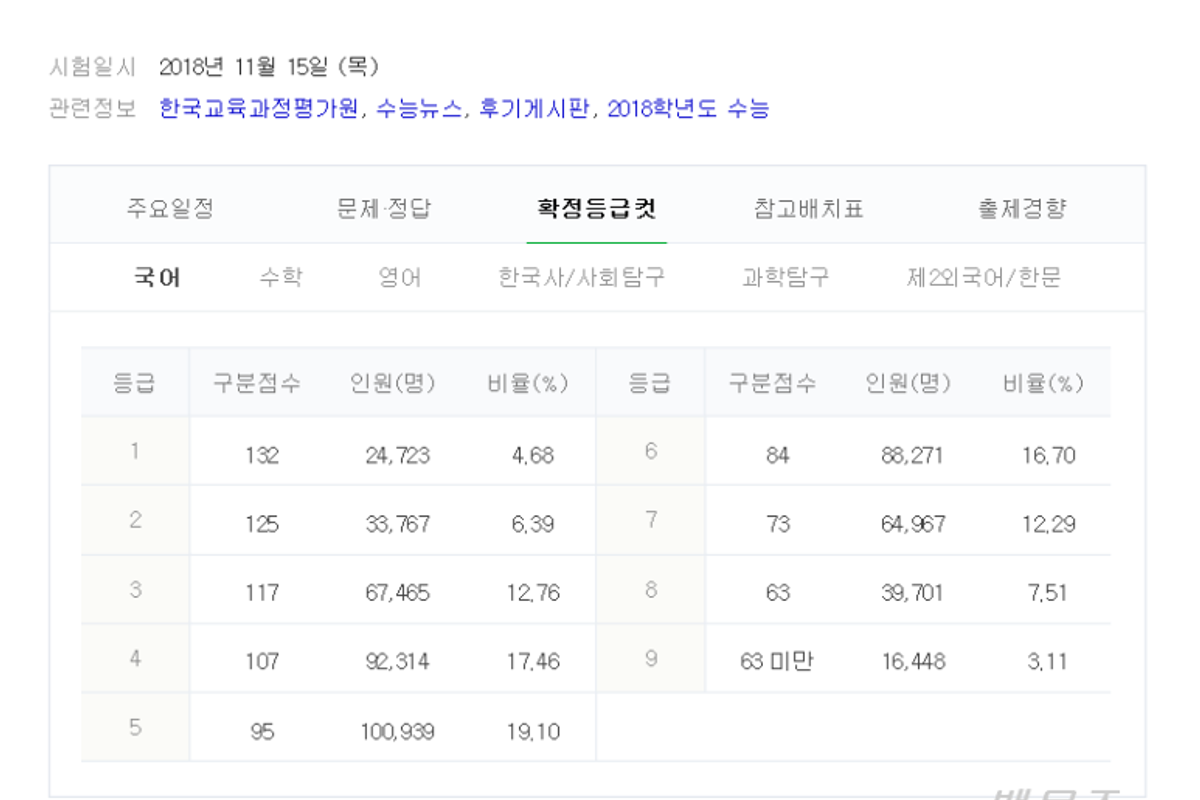
Task: View the 과학탐구 subject tab
Action: (785, 277)
